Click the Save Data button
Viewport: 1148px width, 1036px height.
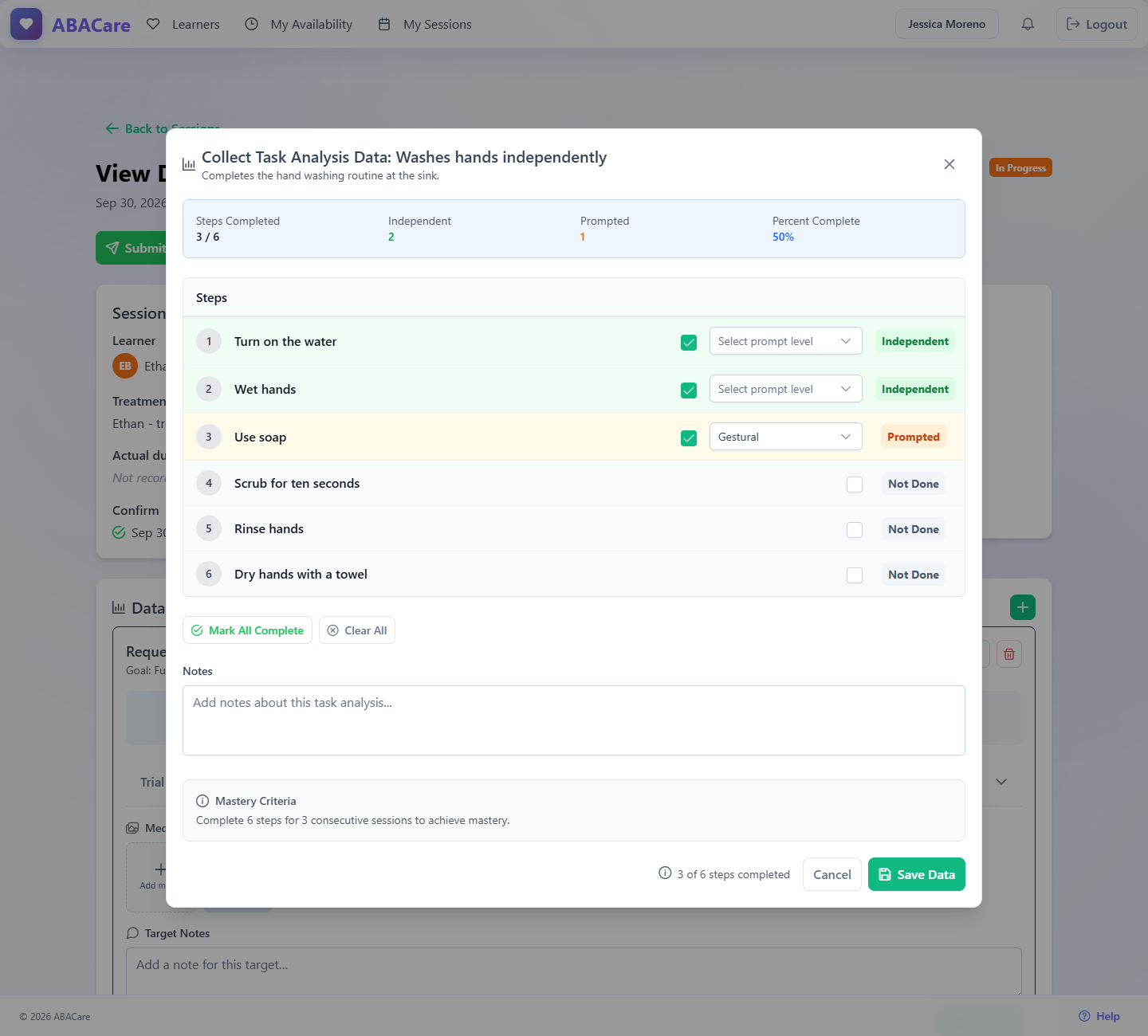(x=917, y=874)
